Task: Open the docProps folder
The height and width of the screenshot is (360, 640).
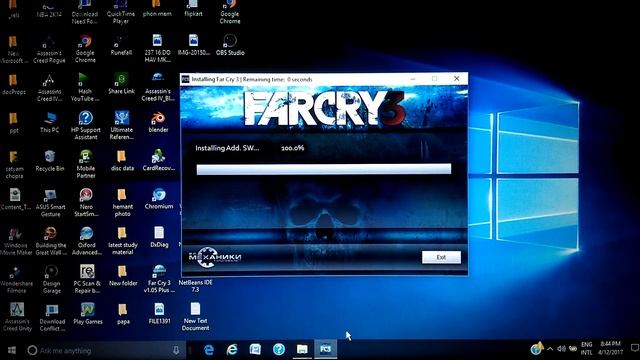Action: tap(13, 84)
